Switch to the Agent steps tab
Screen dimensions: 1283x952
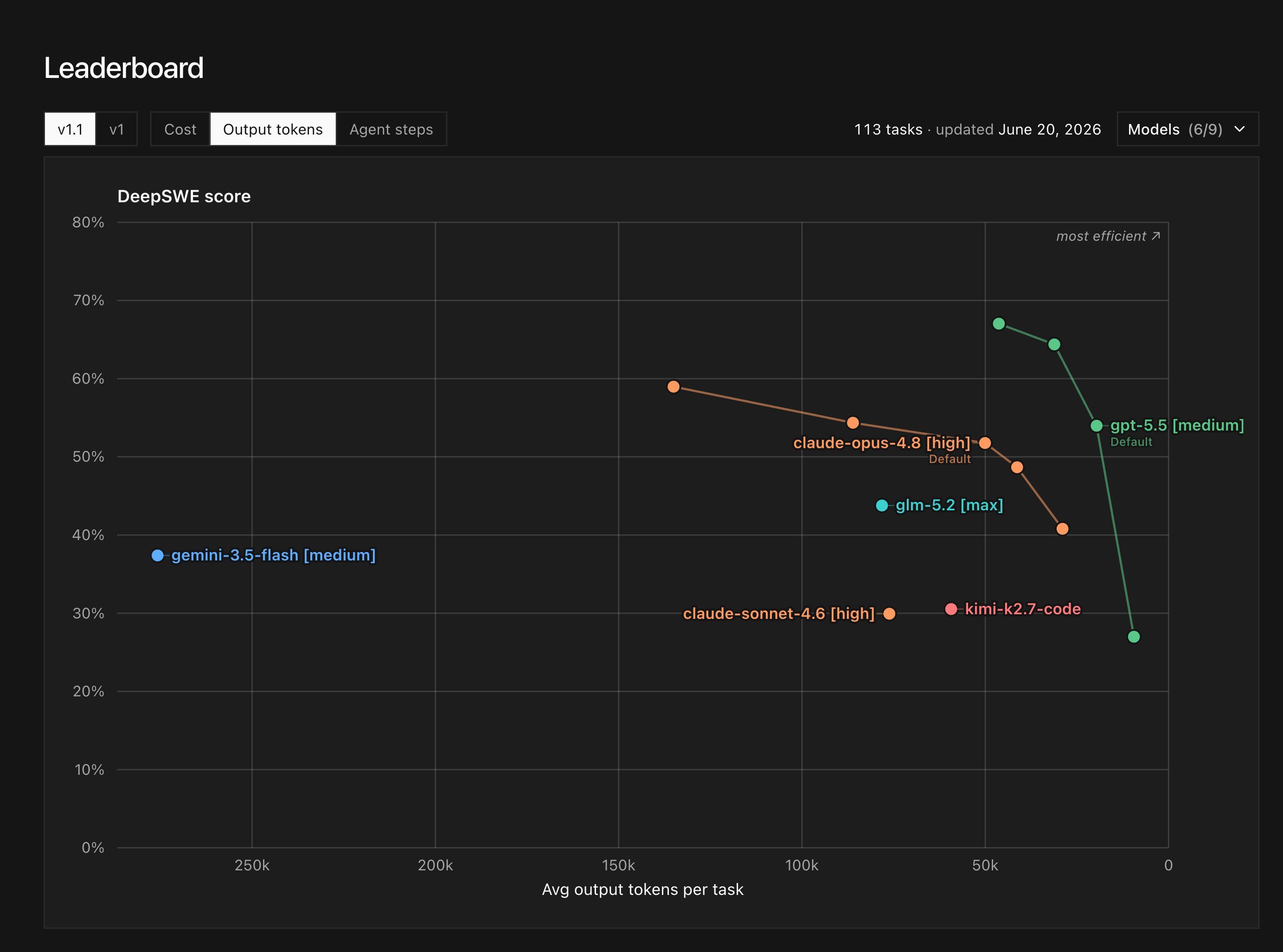(391, 129)
